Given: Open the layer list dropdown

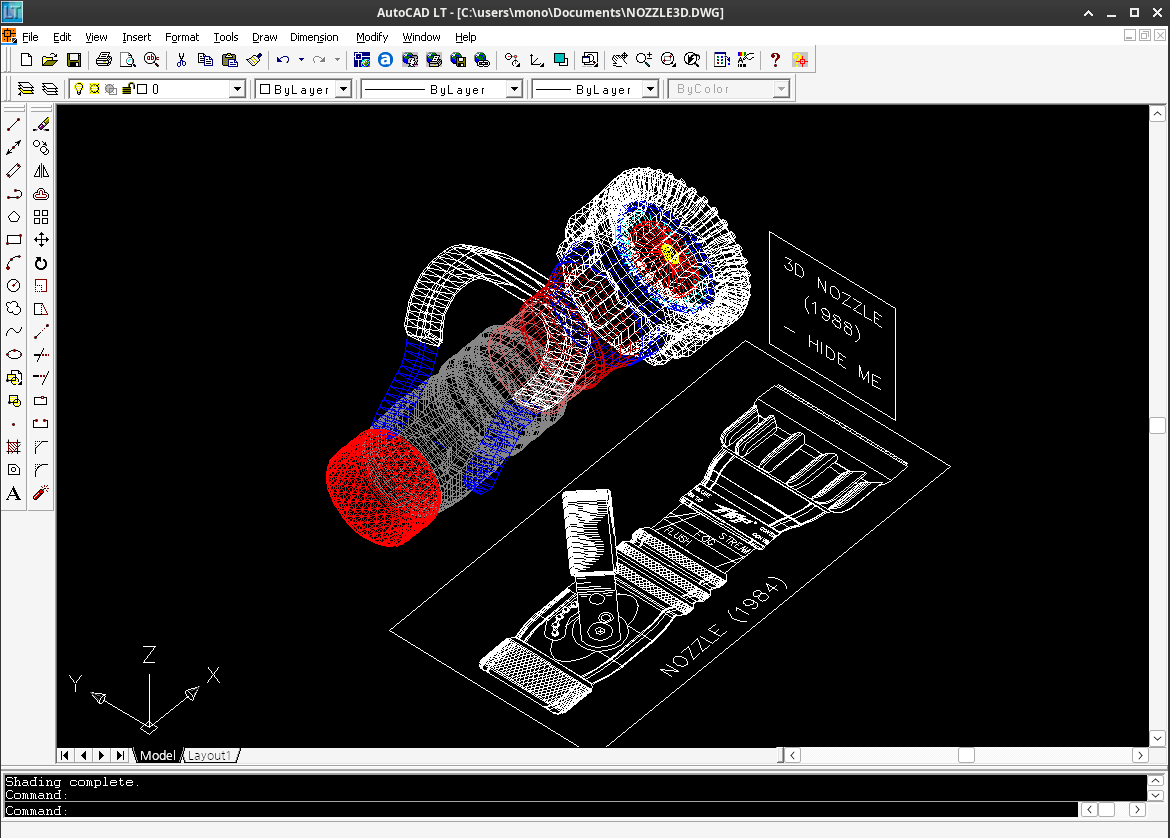Looking at the screenshot, I should click(x=237, y=90).
